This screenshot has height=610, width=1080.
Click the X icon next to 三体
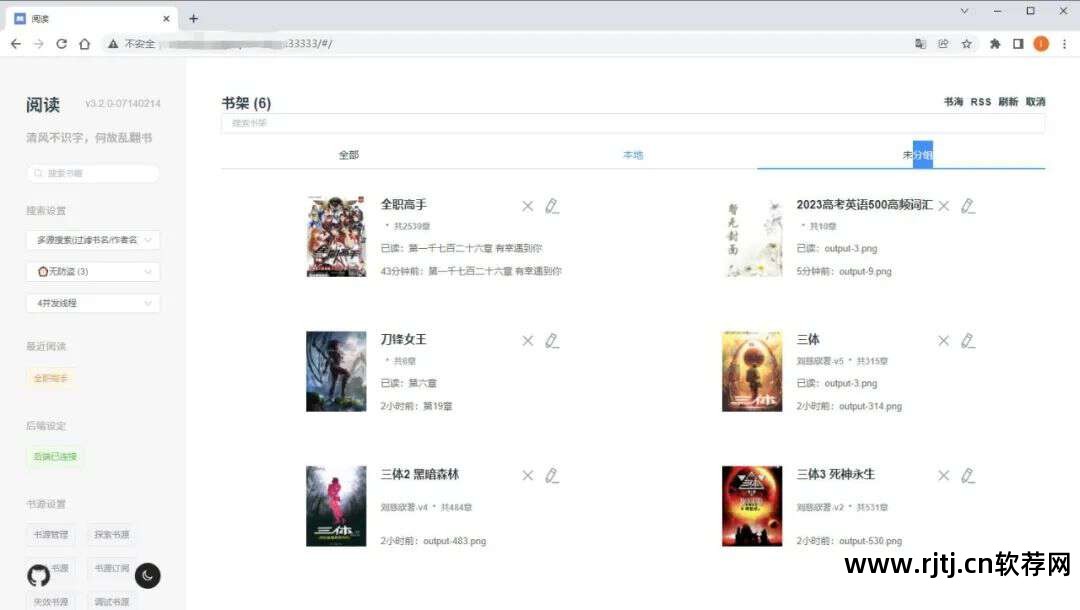pyautogui.click(x=944, y=341)
